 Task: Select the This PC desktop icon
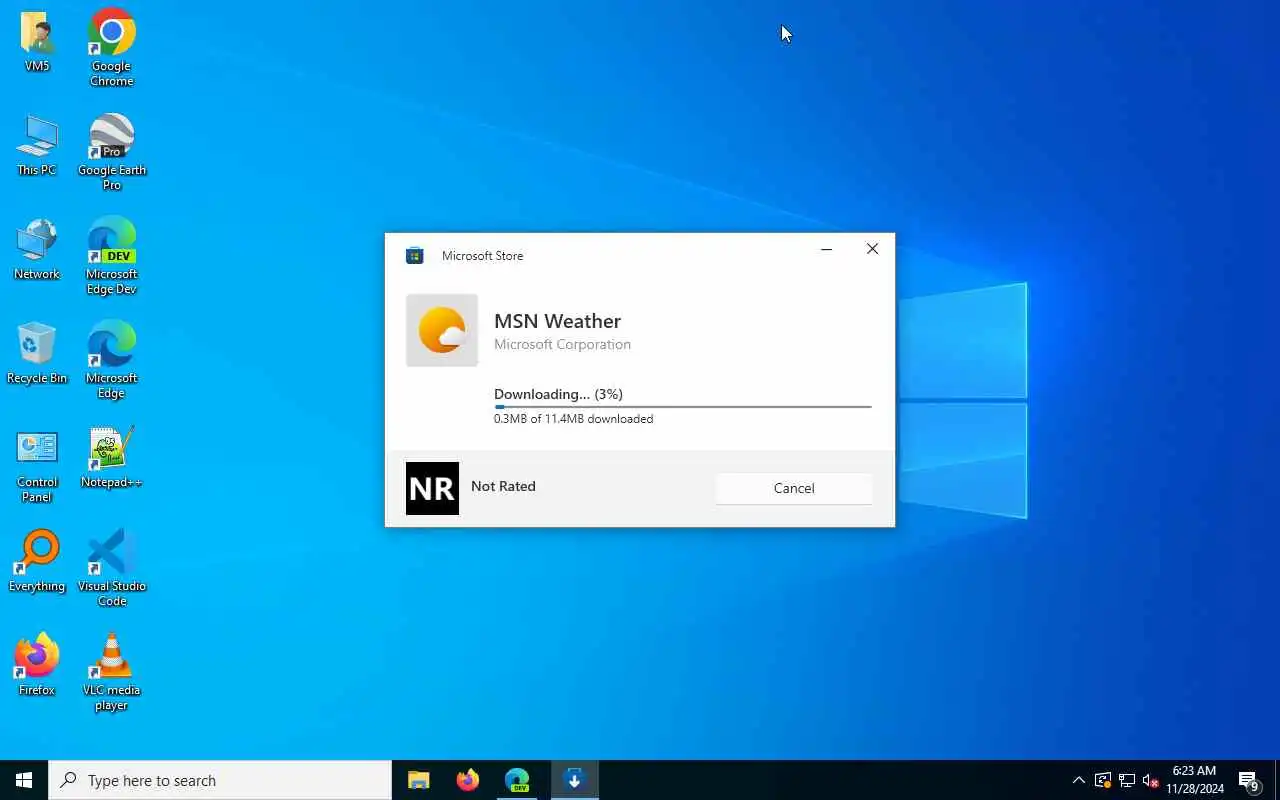pyautogui.click(x=37, y=146)
